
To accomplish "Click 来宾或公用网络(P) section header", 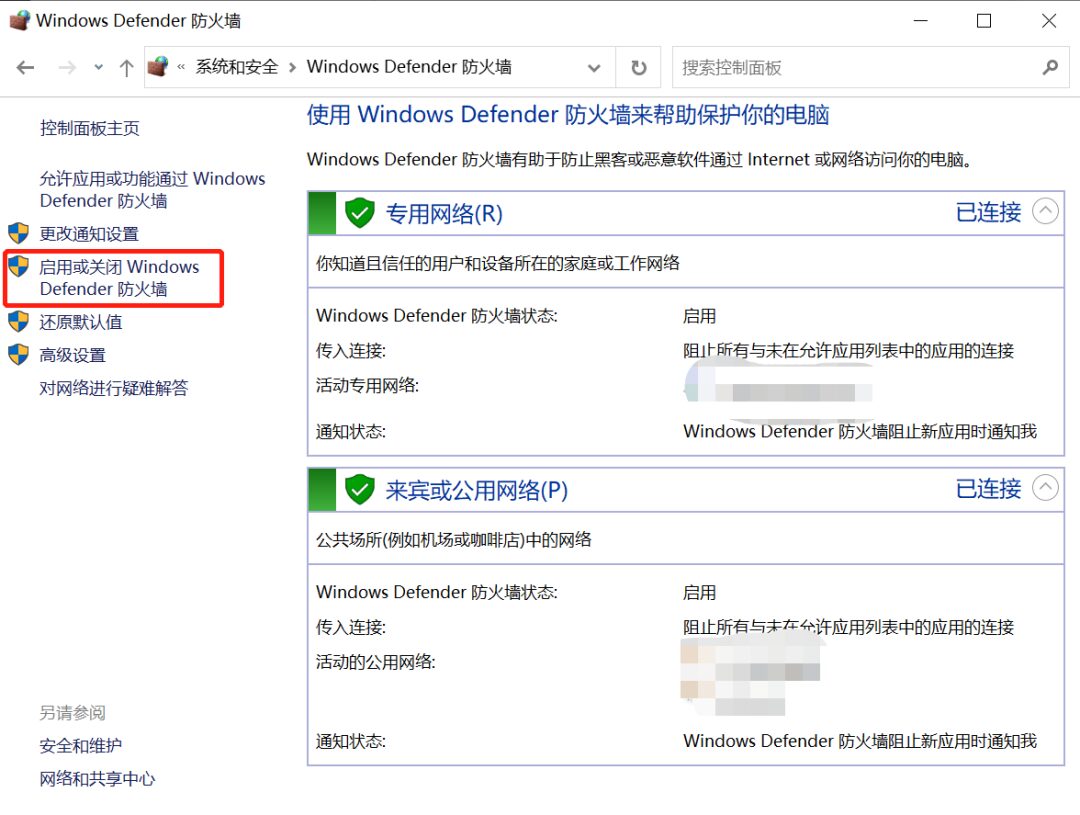I will pos(477,491).
